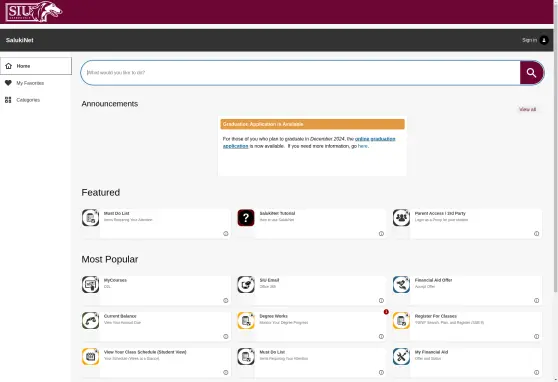Show info for Degree Works card
The image size is (558, 382).
point(381,336)
